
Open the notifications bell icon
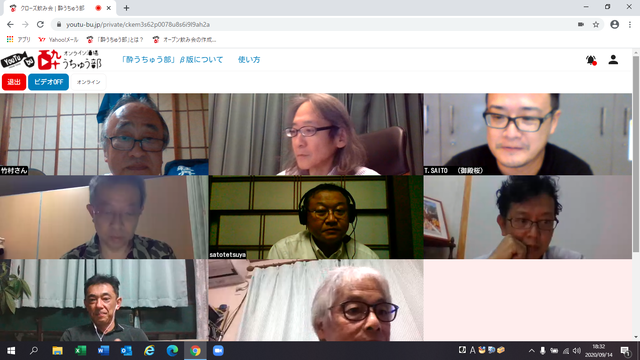pyautogui.click(x=591, y=60)
